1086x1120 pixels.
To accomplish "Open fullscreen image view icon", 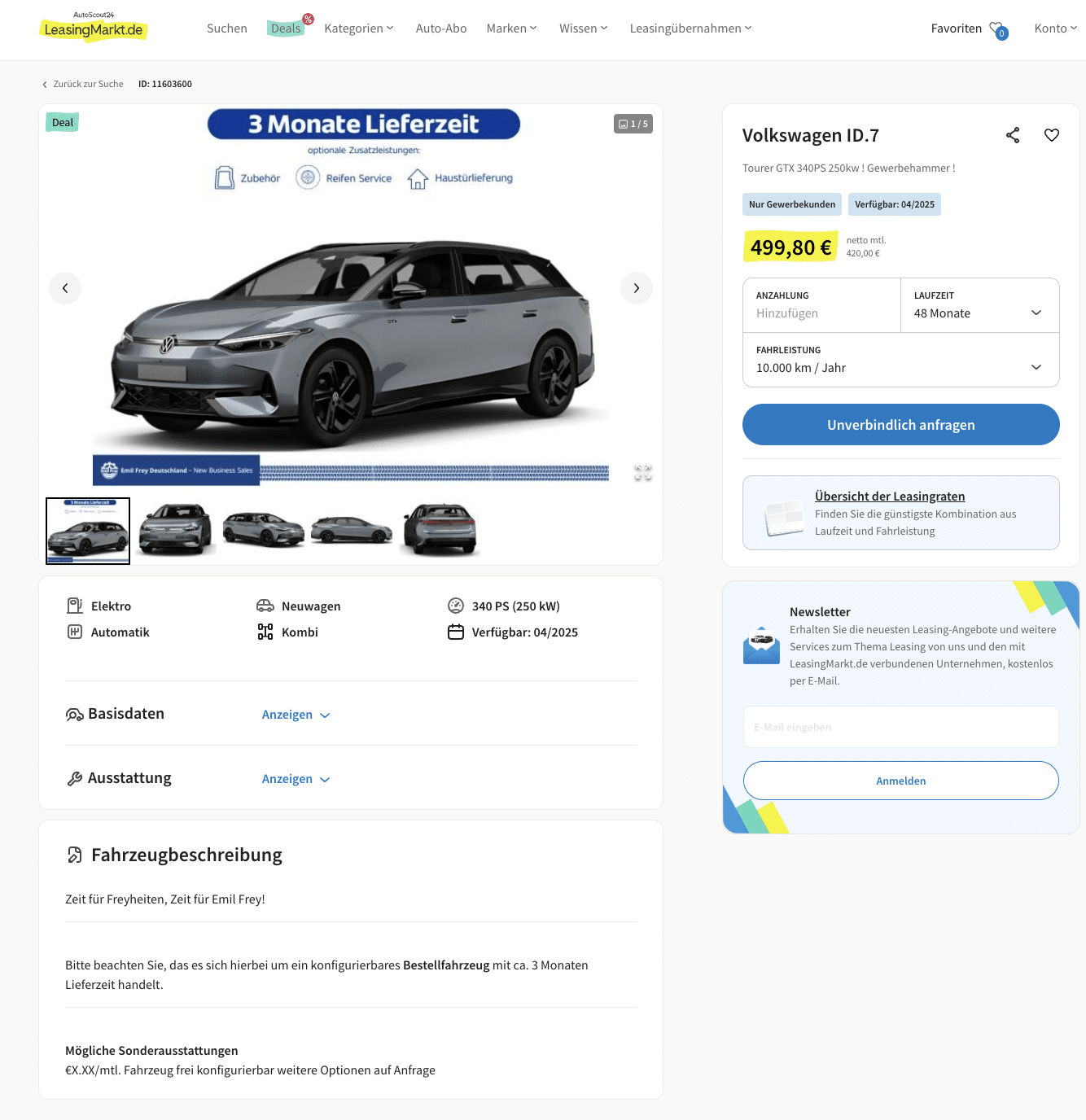I will coord(643,472).
